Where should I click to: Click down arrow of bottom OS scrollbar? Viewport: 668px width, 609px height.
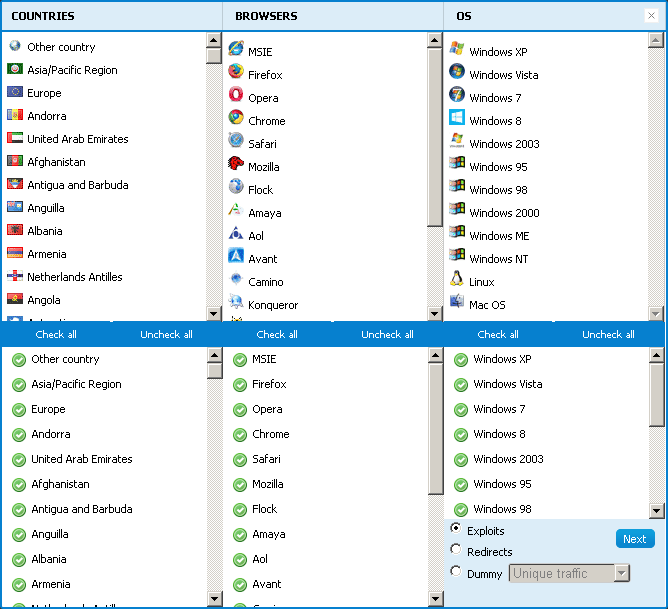pyautogui.click(x=656, y=510)
